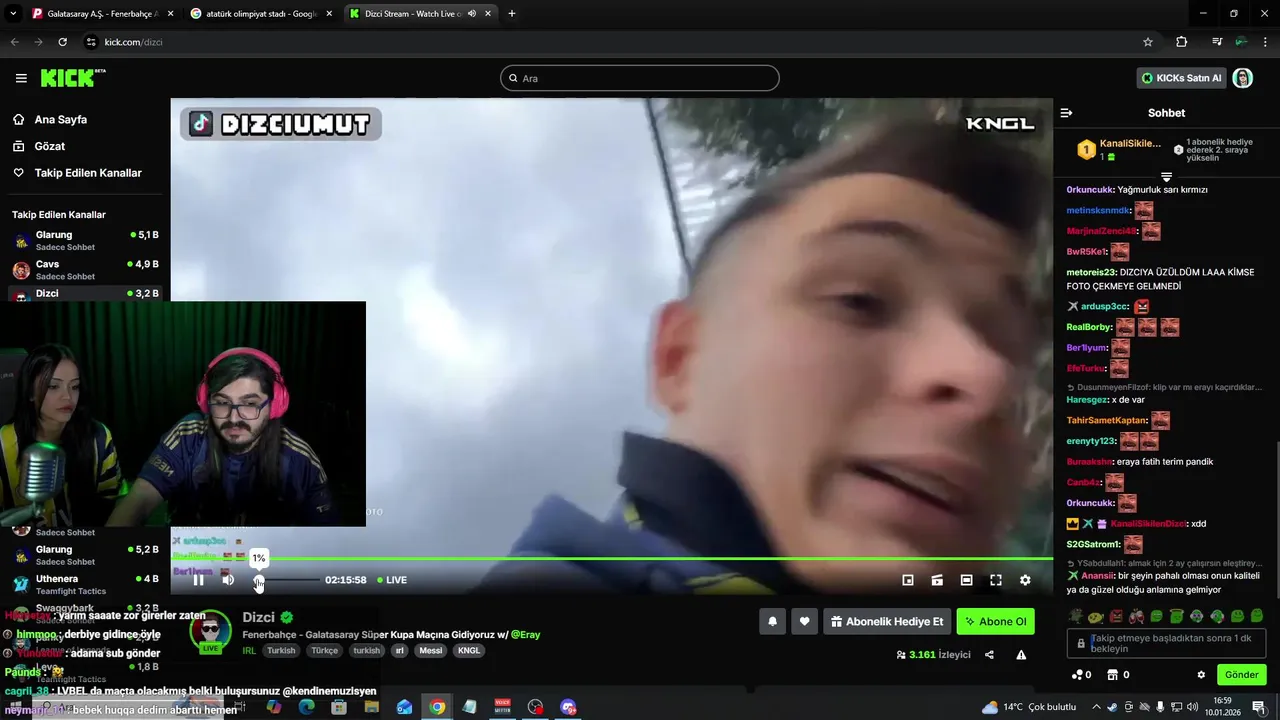Open the @Eray mention link in title
The height and width of the screenshot is (720, 1280).
click(525, 635)
